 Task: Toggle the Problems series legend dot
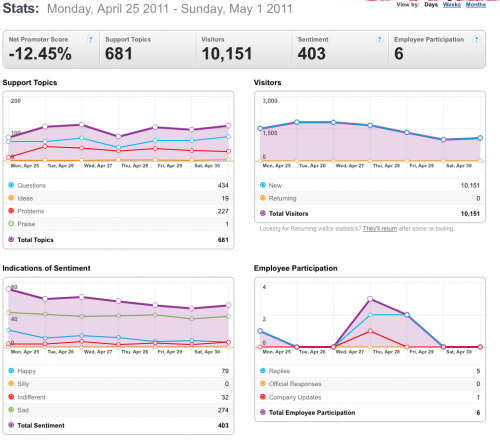pyautogui.click(x=11, y=211)
